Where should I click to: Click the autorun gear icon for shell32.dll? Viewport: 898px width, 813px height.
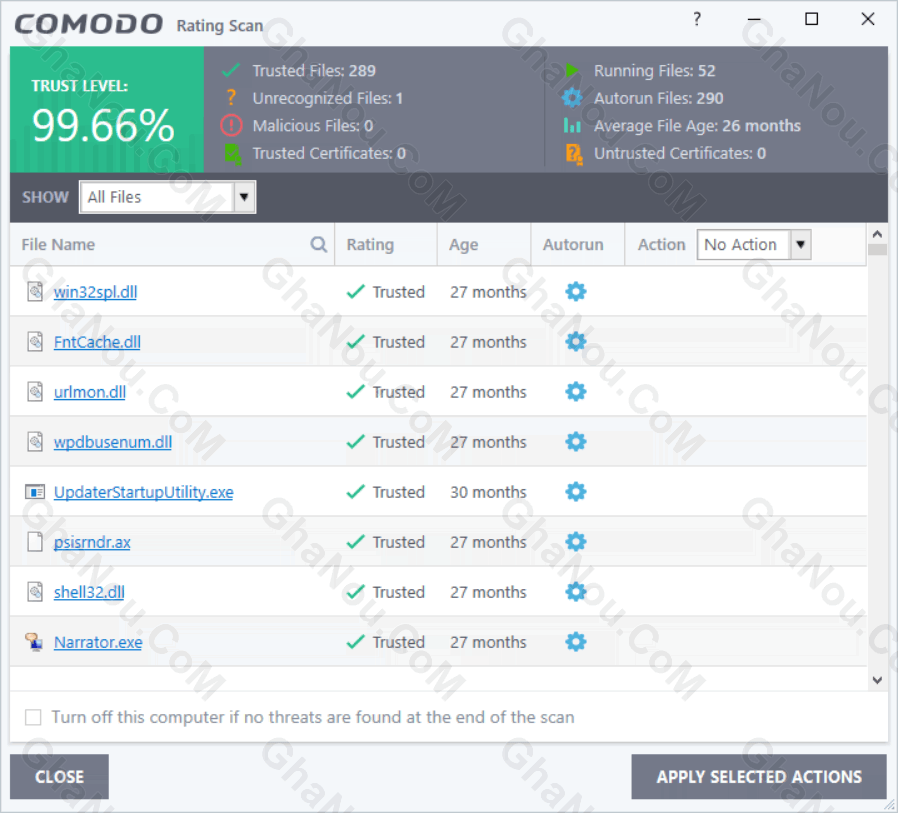576,591
